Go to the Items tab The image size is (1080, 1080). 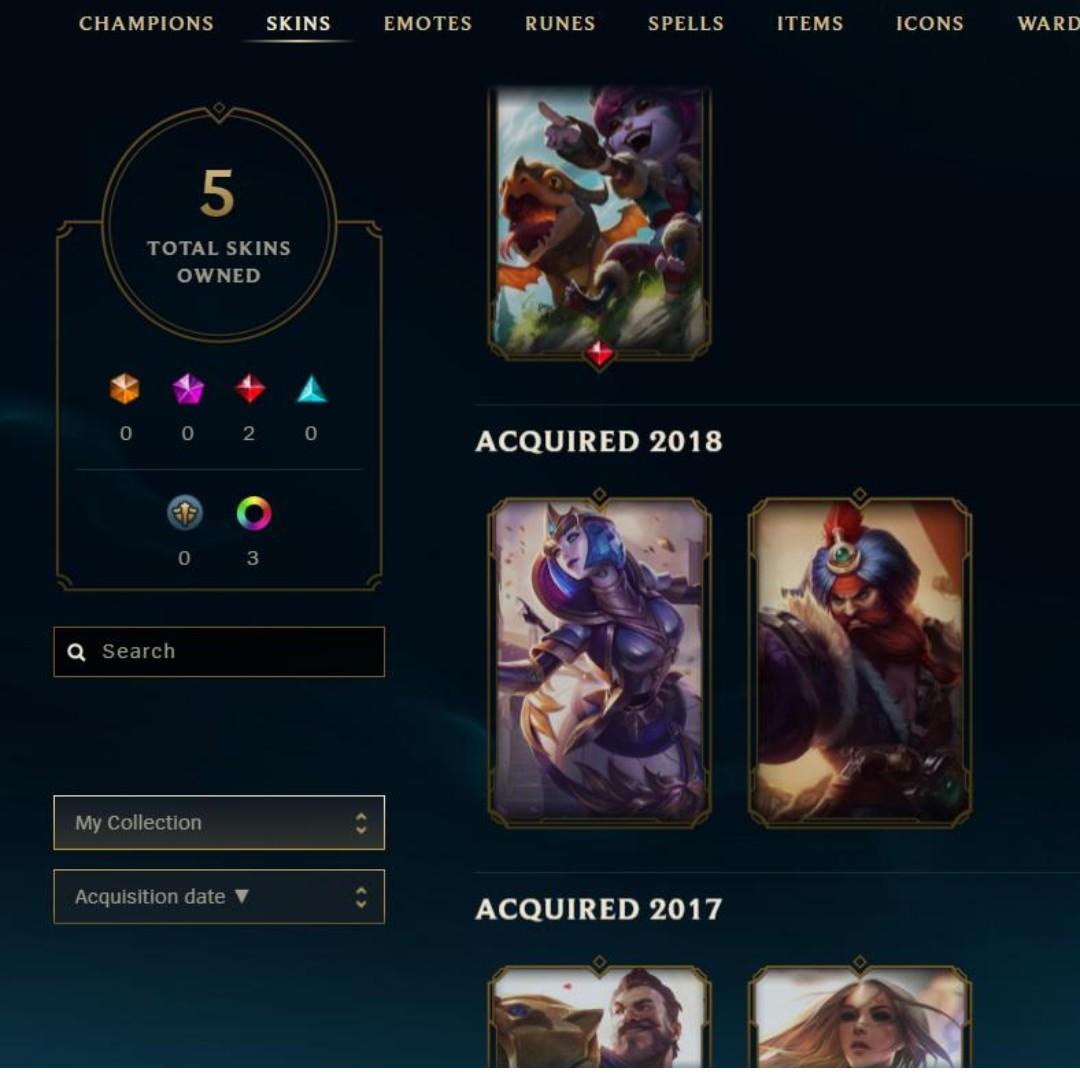[810, 23]
